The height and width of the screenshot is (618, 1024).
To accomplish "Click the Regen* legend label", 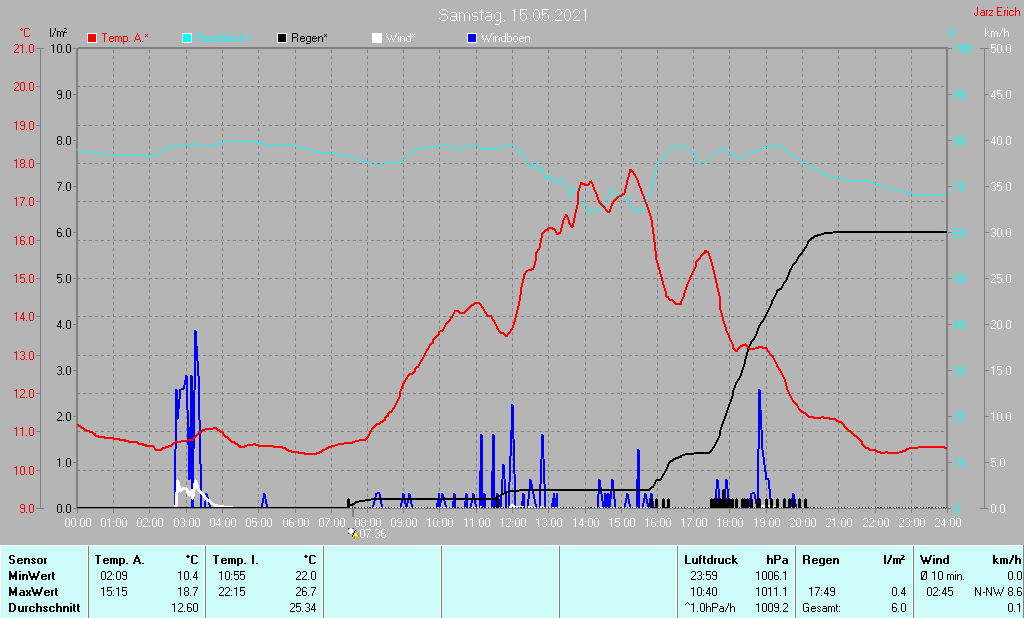I will (311, 38).
